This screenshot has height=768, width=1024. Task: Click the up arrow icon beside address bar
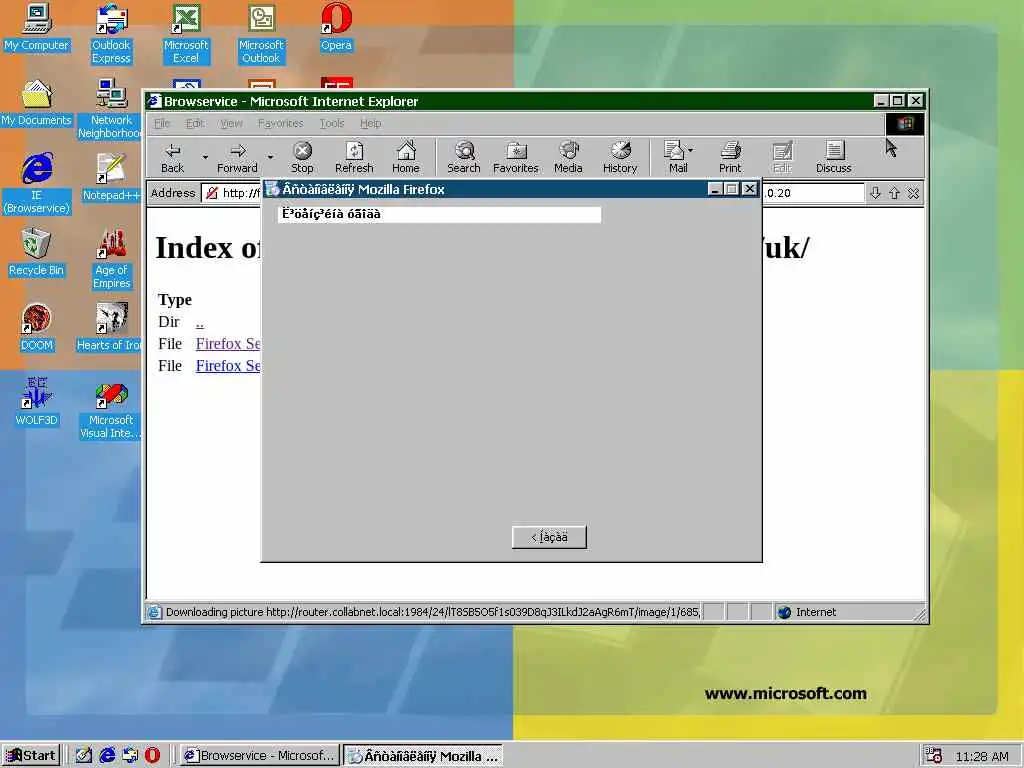(x=894, y=193)
